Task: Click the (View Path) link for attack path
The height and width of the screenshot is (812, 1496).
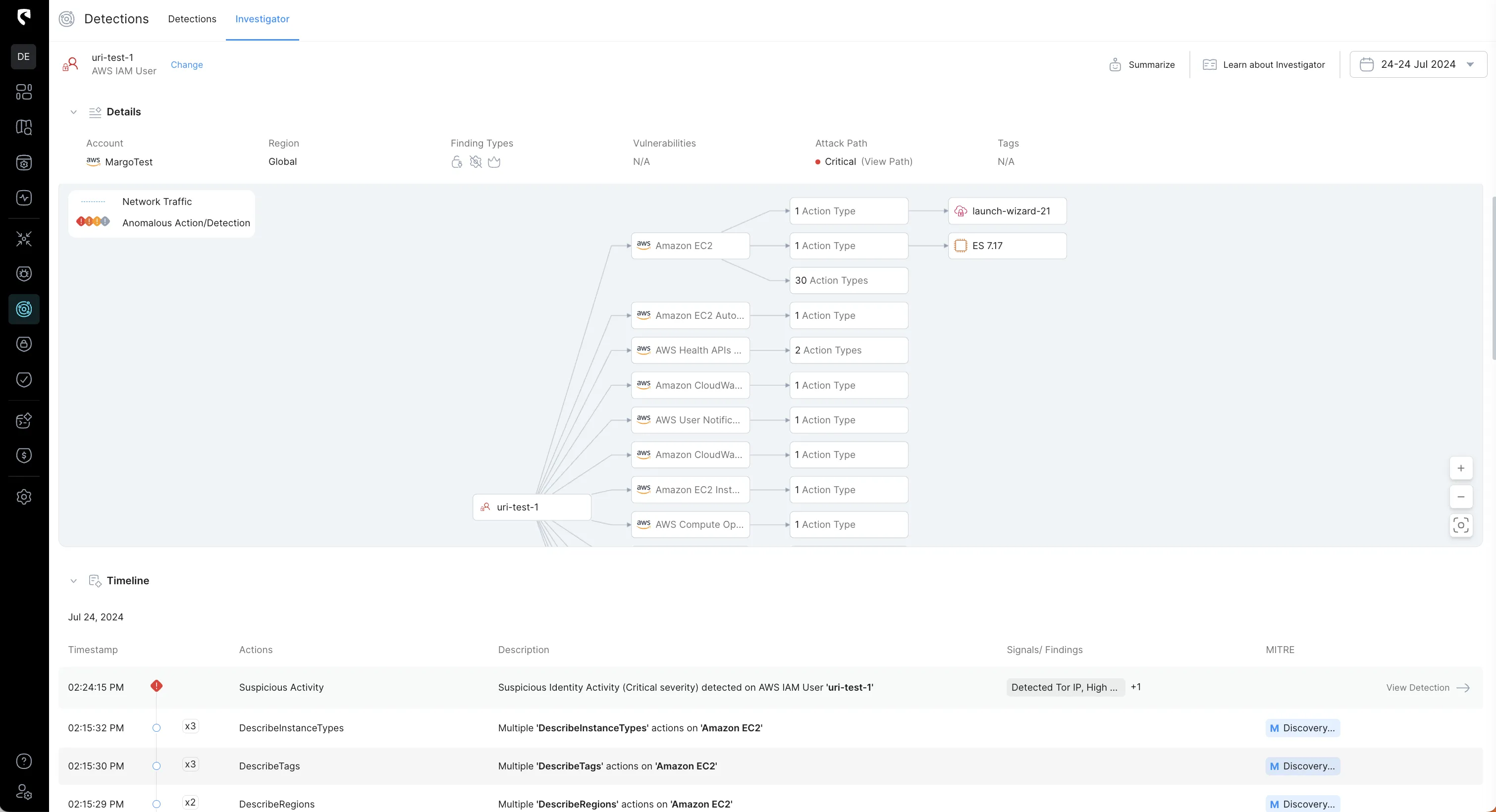Action: [887, 162]
